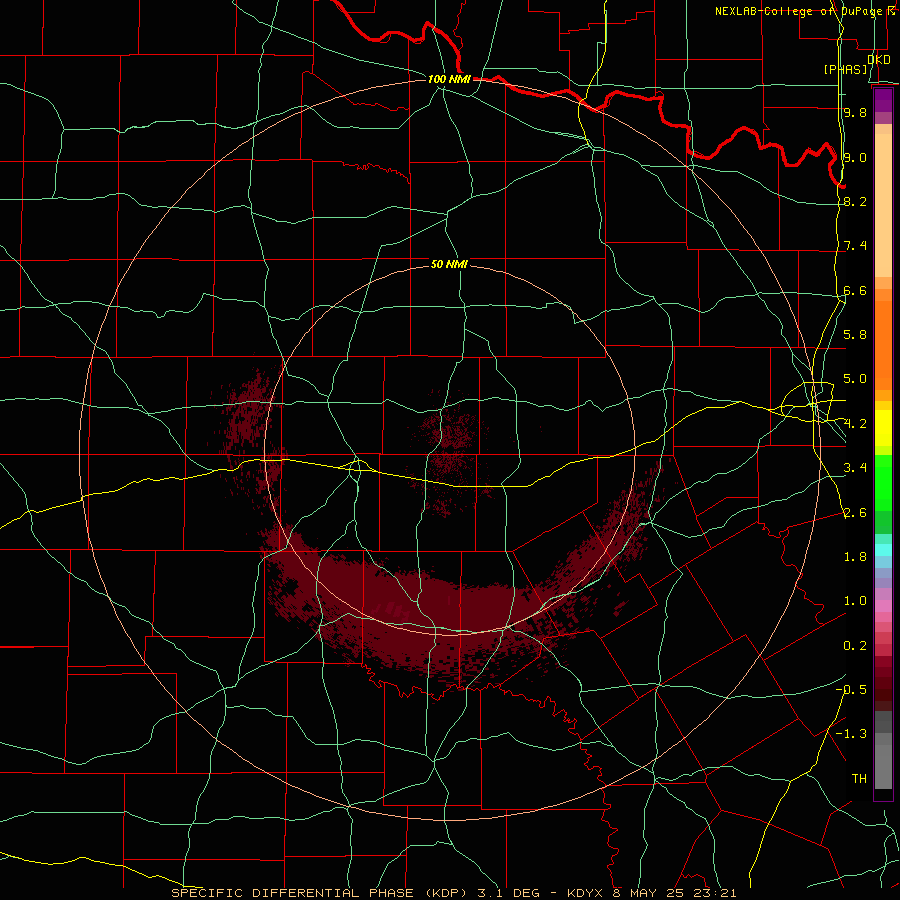Select the 6.6 scale value
Image resolution: width=900 pixels, height=900 pixels.
(855, 290)
